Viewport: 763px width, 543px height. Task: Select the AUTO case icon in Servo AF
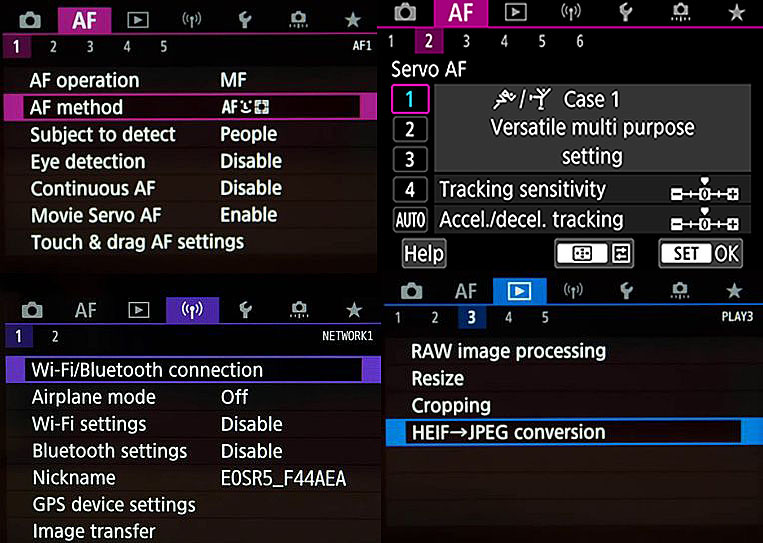410,221
